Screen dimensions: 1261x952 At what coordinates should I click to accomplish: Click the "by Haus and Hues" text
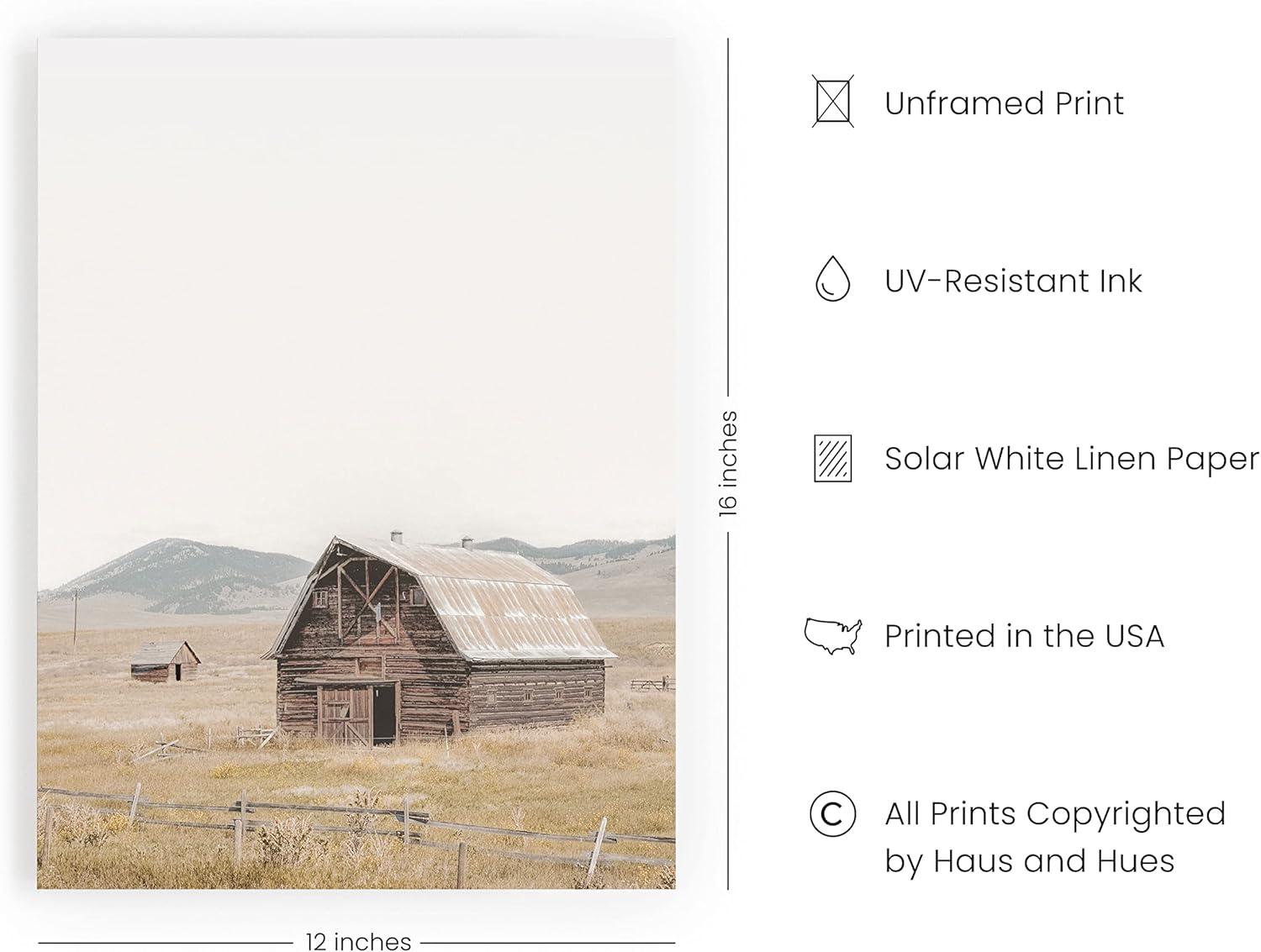pos(1029,861)
